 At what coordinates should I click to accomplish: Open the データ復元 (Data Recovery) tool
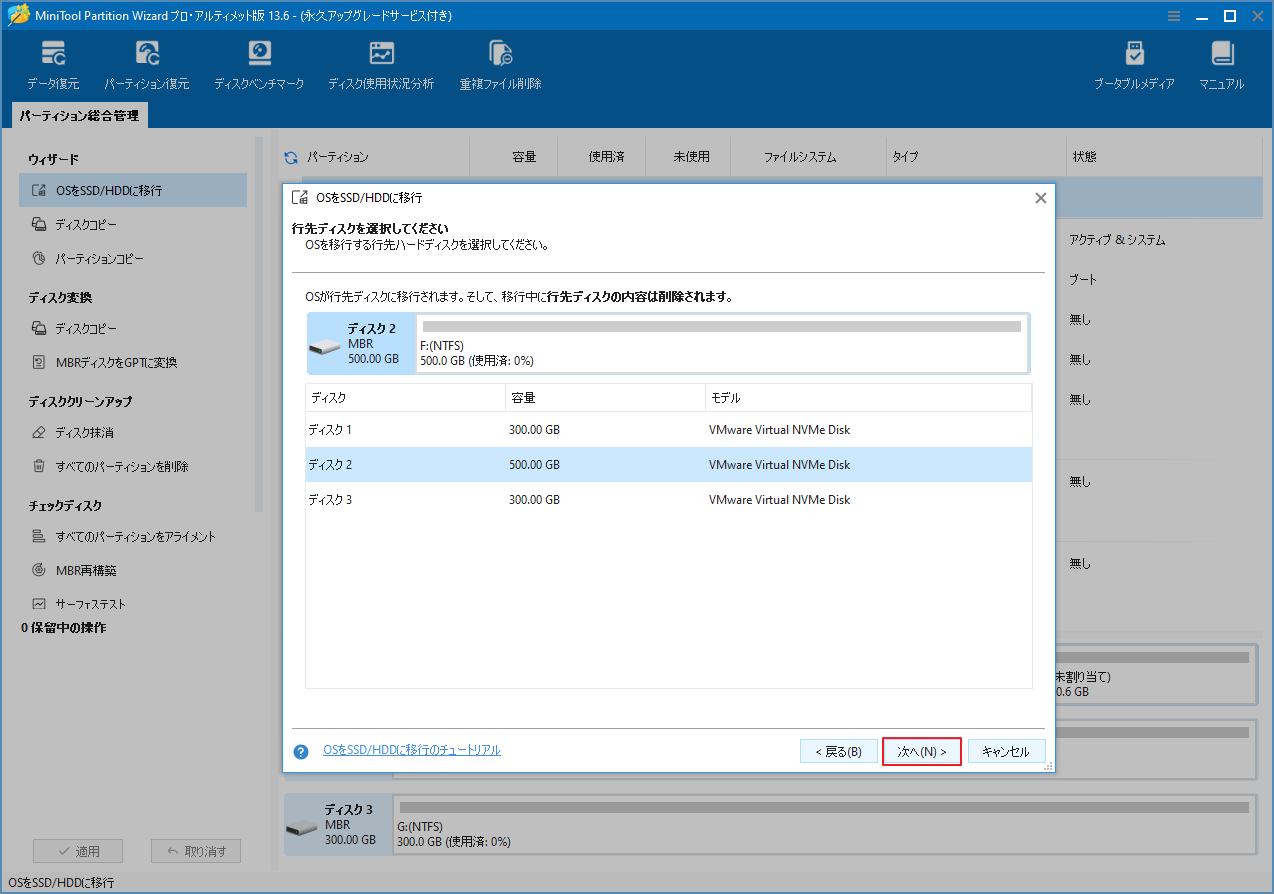click(x=53, y=62)
